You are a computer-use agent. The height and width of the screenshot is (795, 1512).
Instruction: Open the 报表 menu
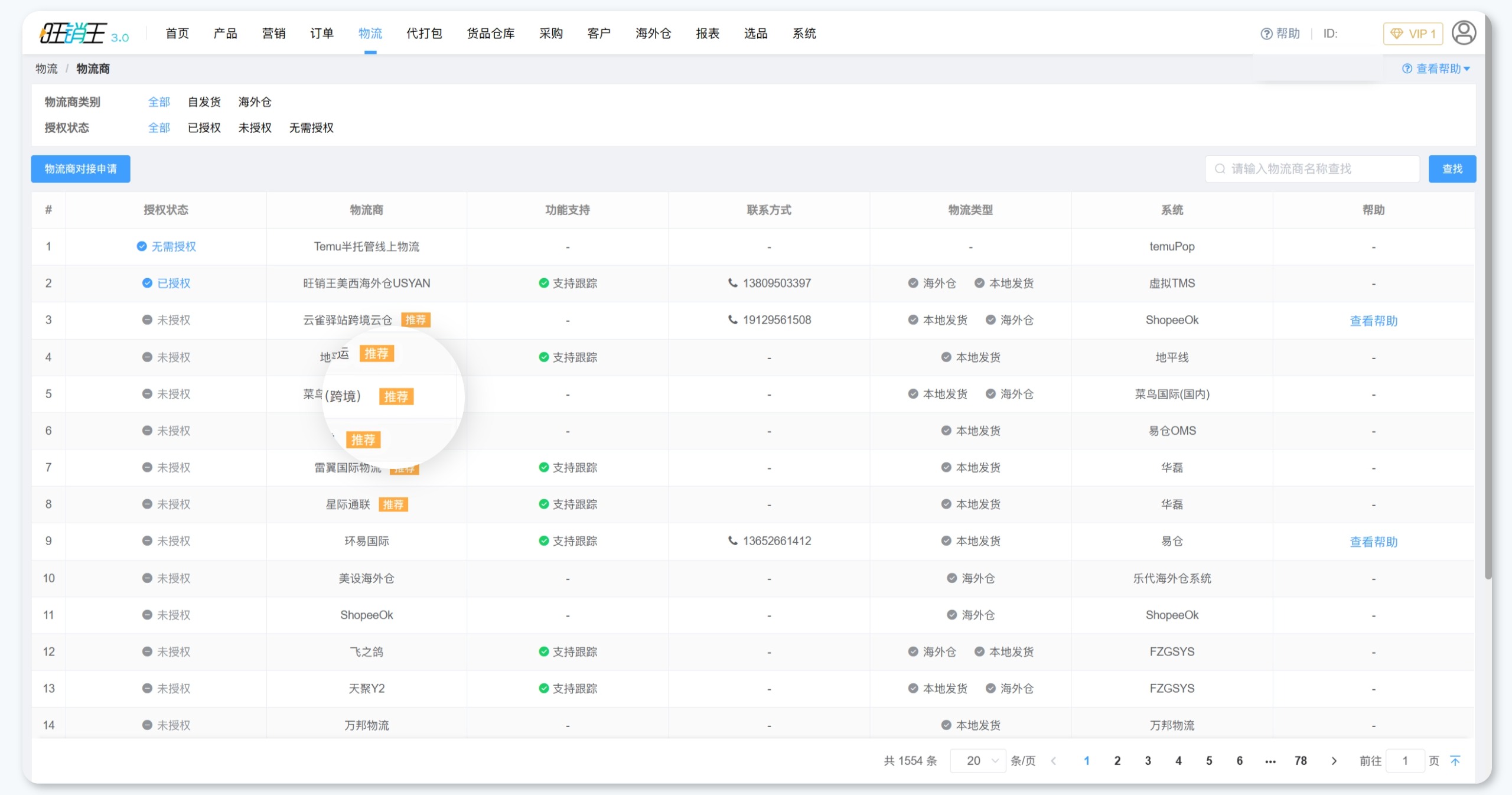[708, 33]
